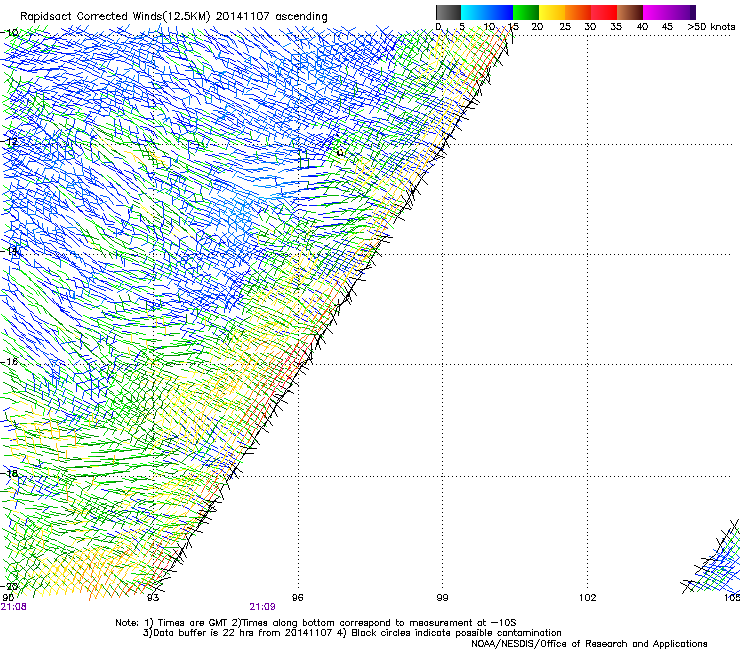The height and width of the screenshot is (650, 740).
Task: Click the "-20" latitude label at the bottom left
Action: 10,586
